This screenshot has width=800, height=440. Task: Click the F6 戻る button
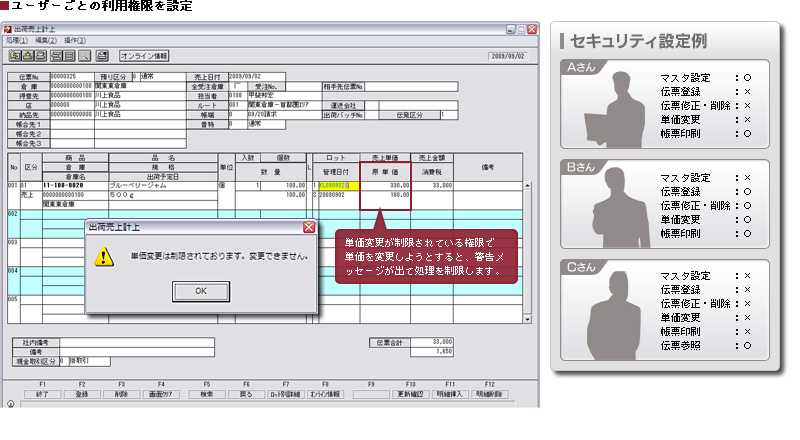coord(246,395)
